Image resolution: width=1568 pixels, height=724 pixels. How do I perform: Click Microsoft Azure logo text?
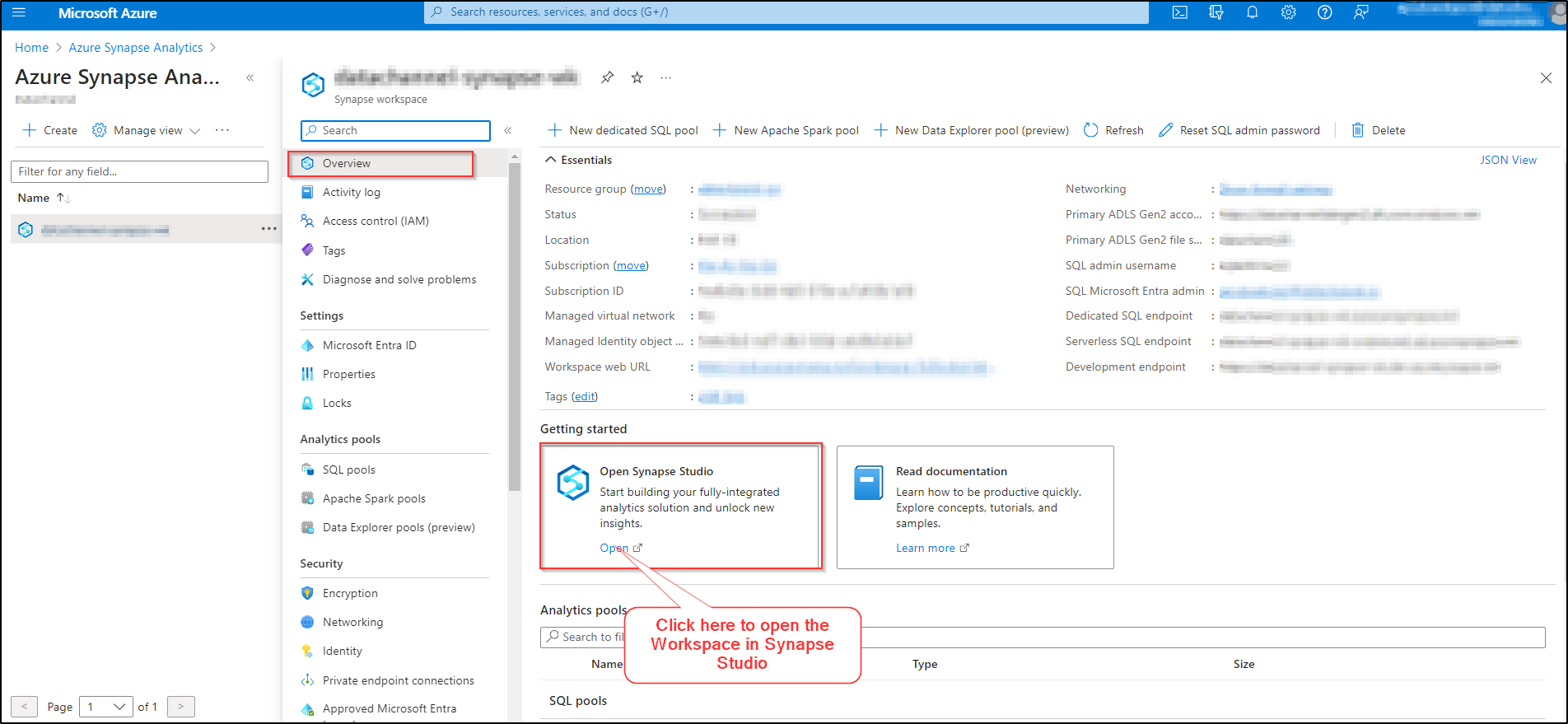point(108,13)
